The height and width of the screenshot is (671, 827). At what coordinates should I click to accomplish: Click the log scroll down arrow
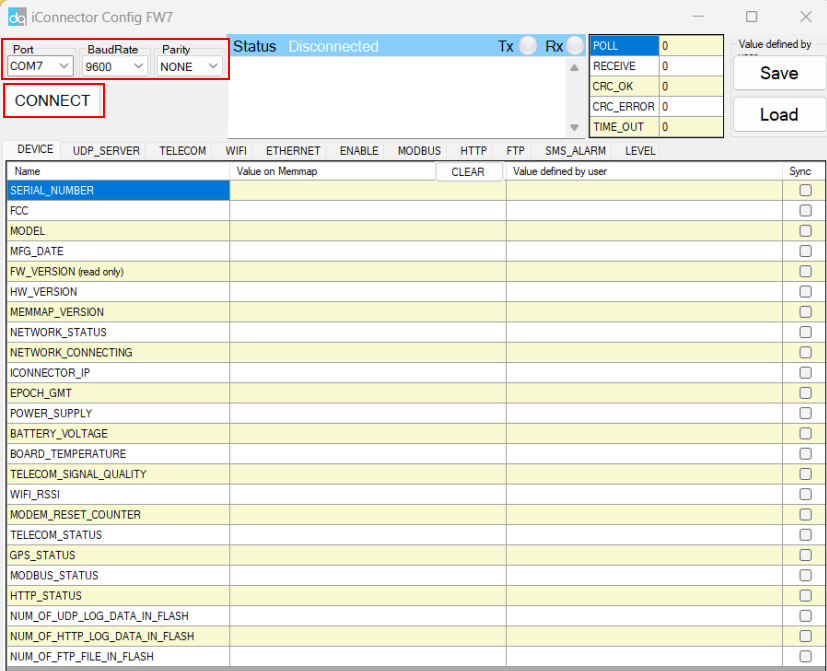point(574,127)
